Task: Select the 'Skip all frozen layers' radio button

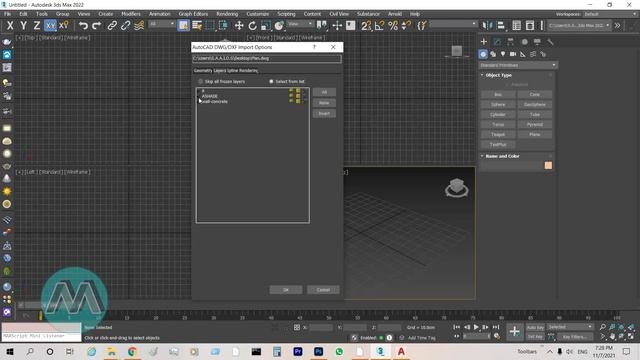Action: (200, 81)
